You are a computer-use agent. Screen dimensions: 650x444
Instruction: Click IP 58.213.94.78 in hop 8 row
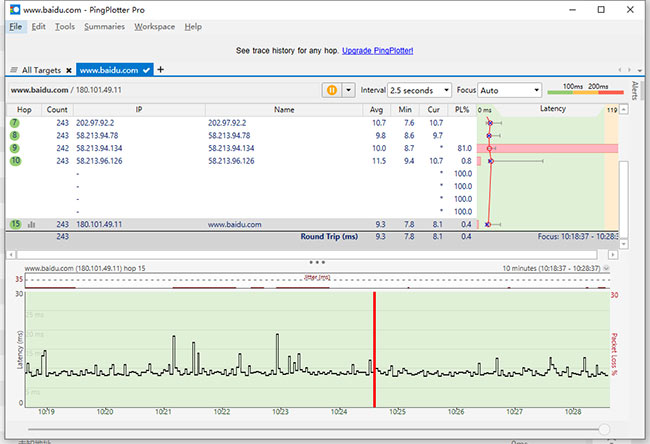pos(97,136)
